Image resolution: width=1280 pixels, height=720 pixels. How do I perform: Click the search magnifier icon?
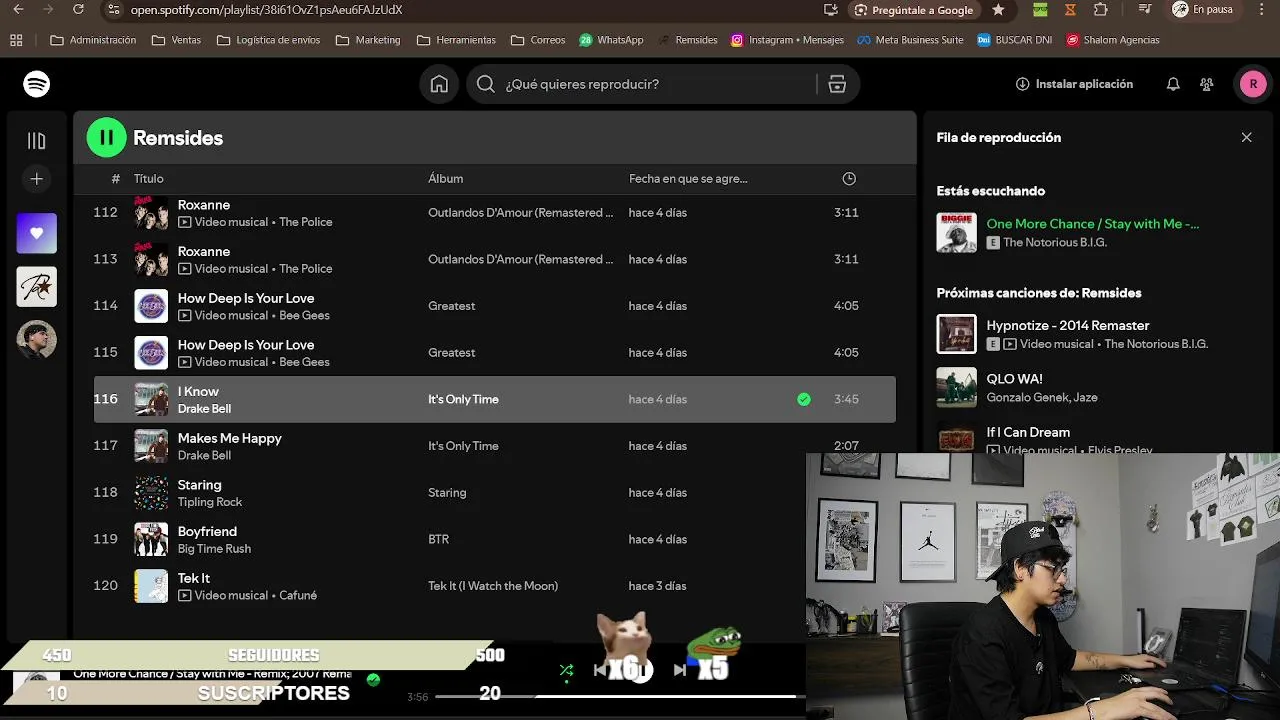point(486,84)
